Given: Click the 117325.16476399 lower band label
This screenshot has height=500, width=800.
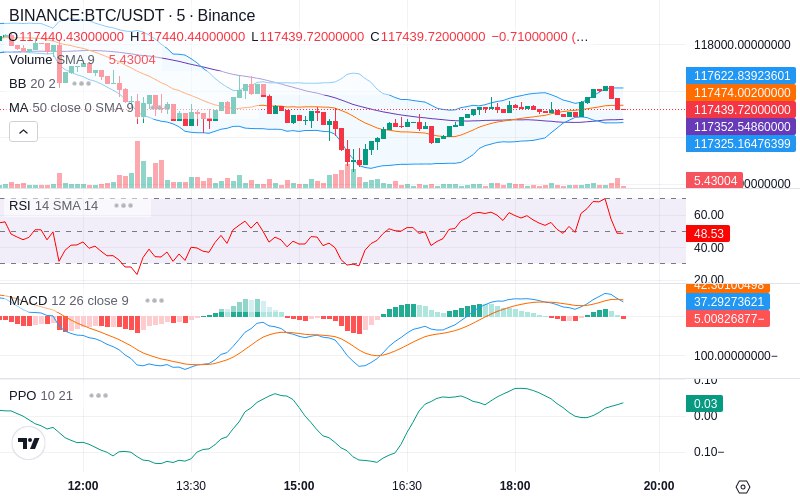Looking at the screenshot, I should pos(741,143).
